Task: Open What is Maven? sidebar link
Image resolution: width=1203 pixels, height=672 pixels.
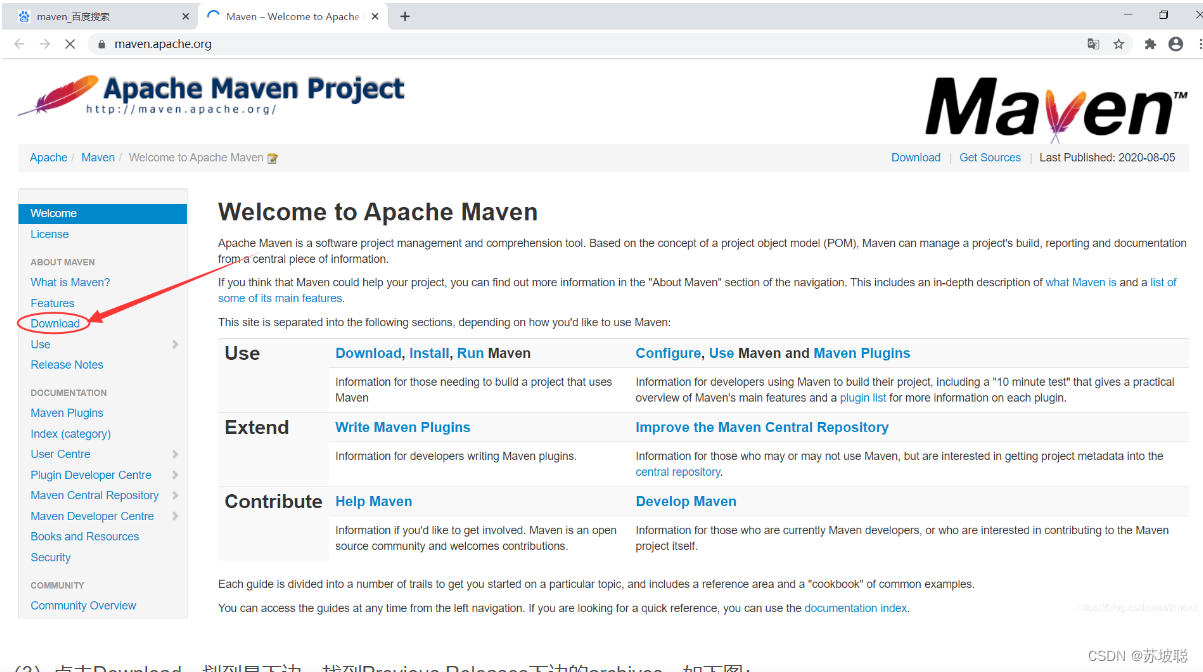Action: [70, 282]
